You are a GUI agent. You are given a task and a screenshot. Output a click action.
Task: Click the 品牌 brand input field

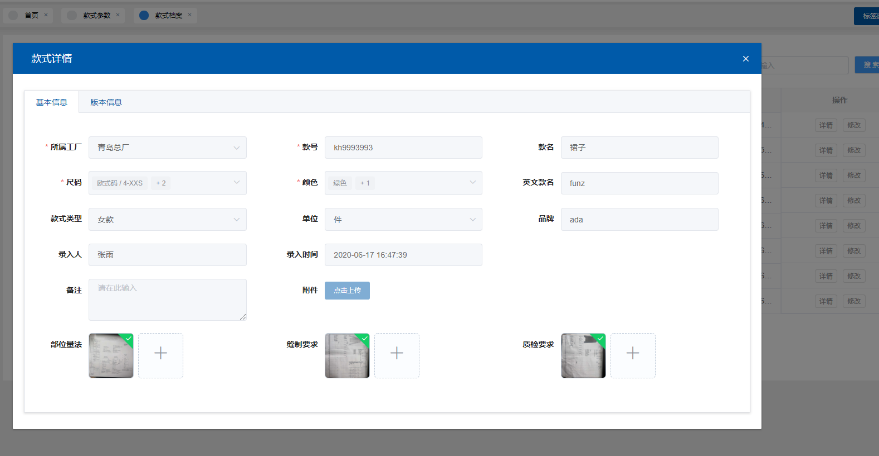click(x=639, y=219)
